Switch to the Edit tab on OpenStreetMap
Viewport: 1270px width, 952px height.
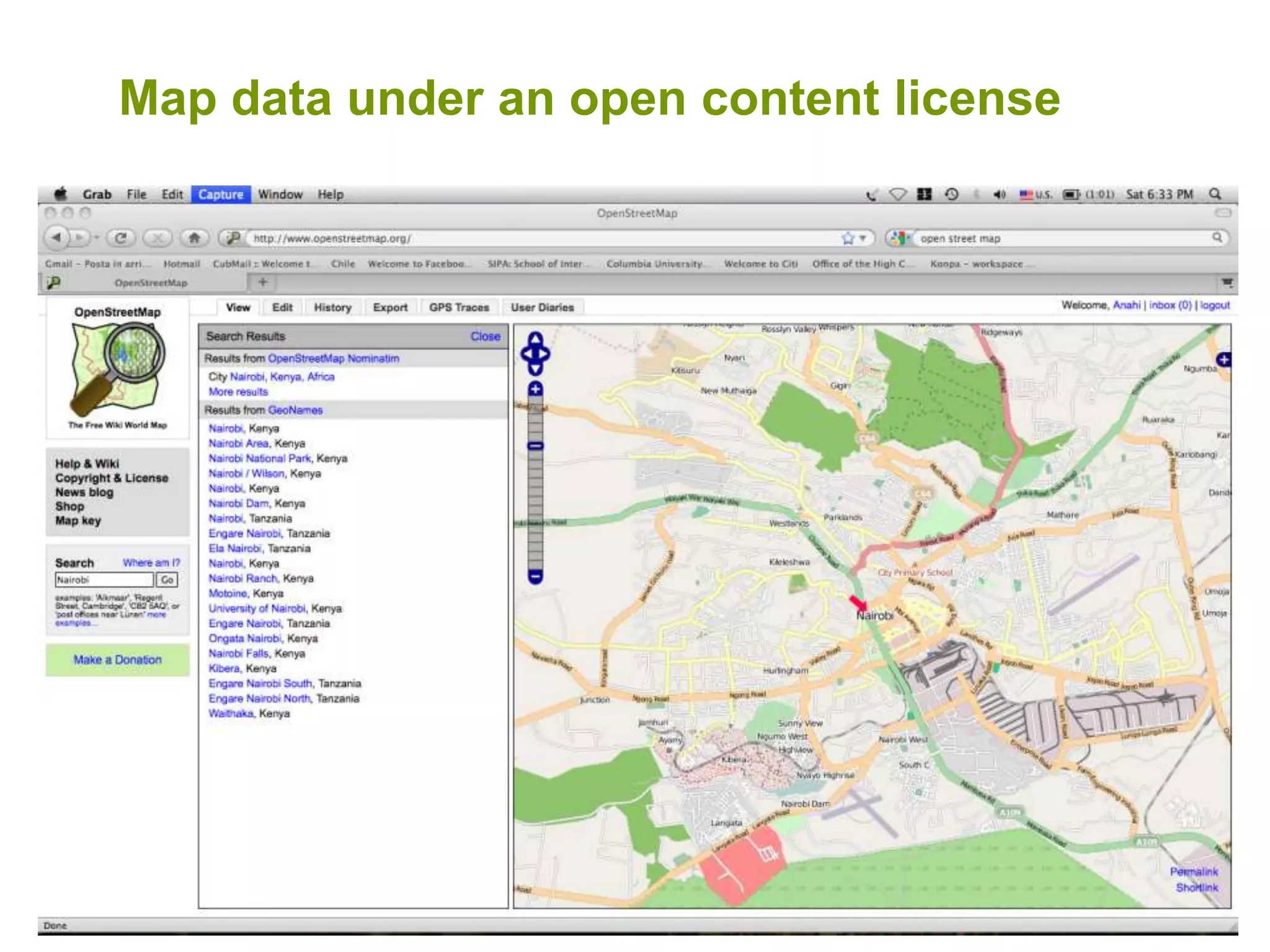point(282,307)
